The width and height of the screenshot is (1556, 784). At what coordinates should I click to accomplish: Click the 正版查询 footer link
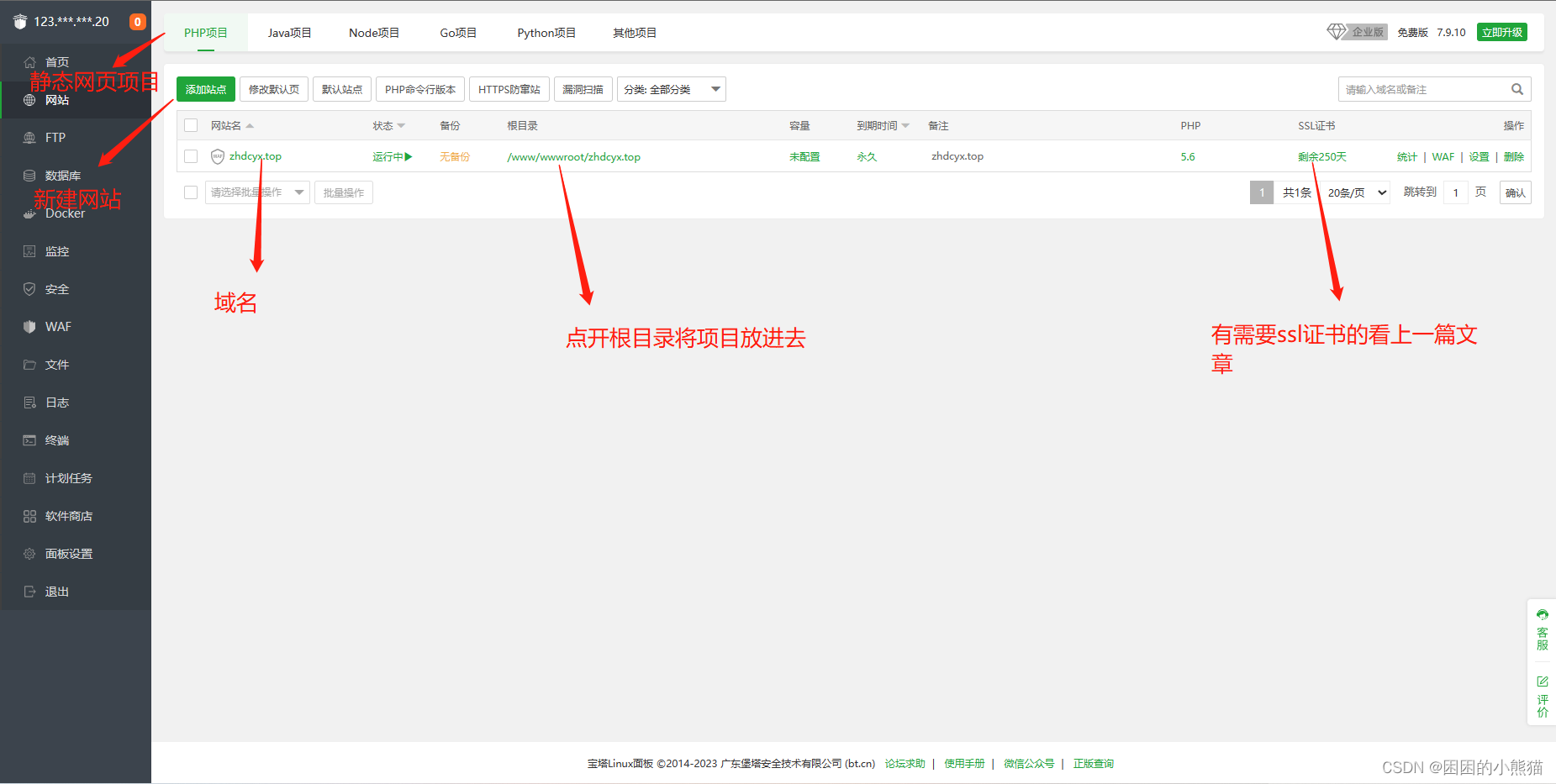coord(1094,764)
